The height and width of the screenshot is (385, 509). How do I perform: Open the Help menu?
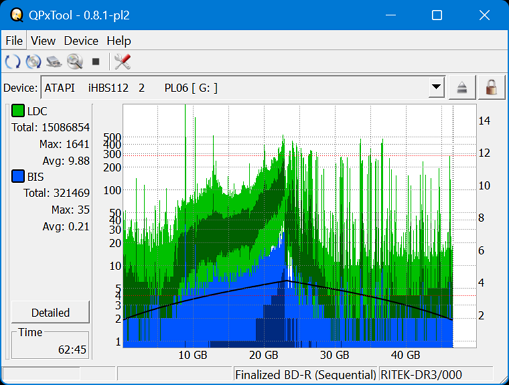pyautogui.click(x=119, y=41)
